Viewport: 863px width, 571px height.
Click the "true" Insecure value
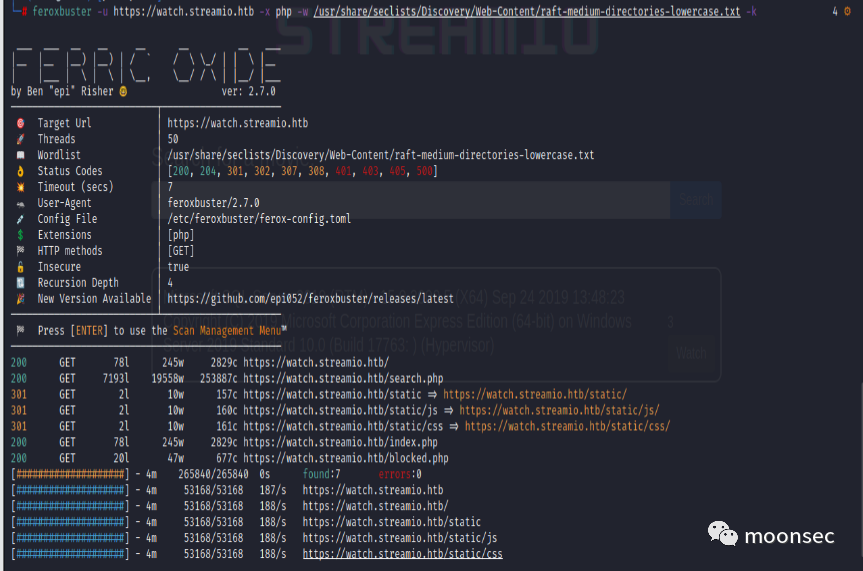click(x=178, y=267)
